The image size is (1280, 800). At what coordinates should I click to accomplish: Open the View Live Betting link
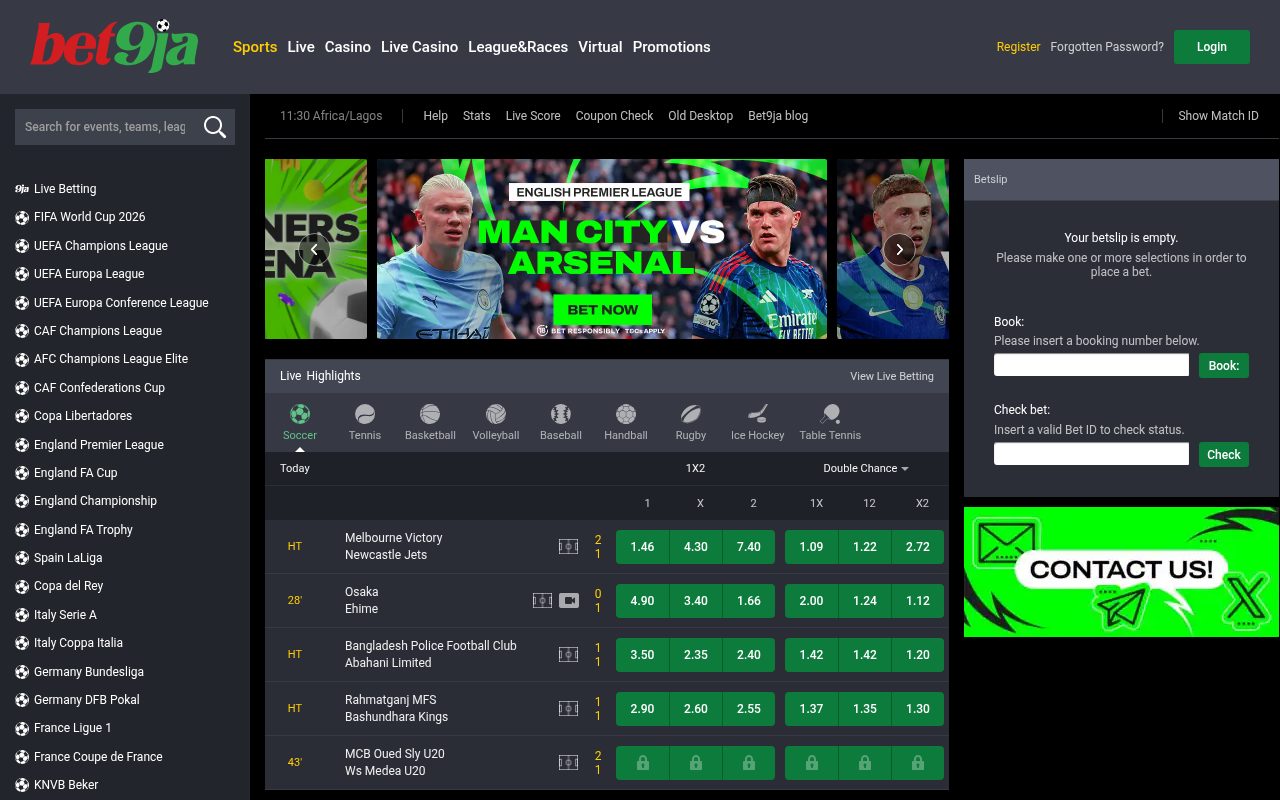click(x=891, y=376)
